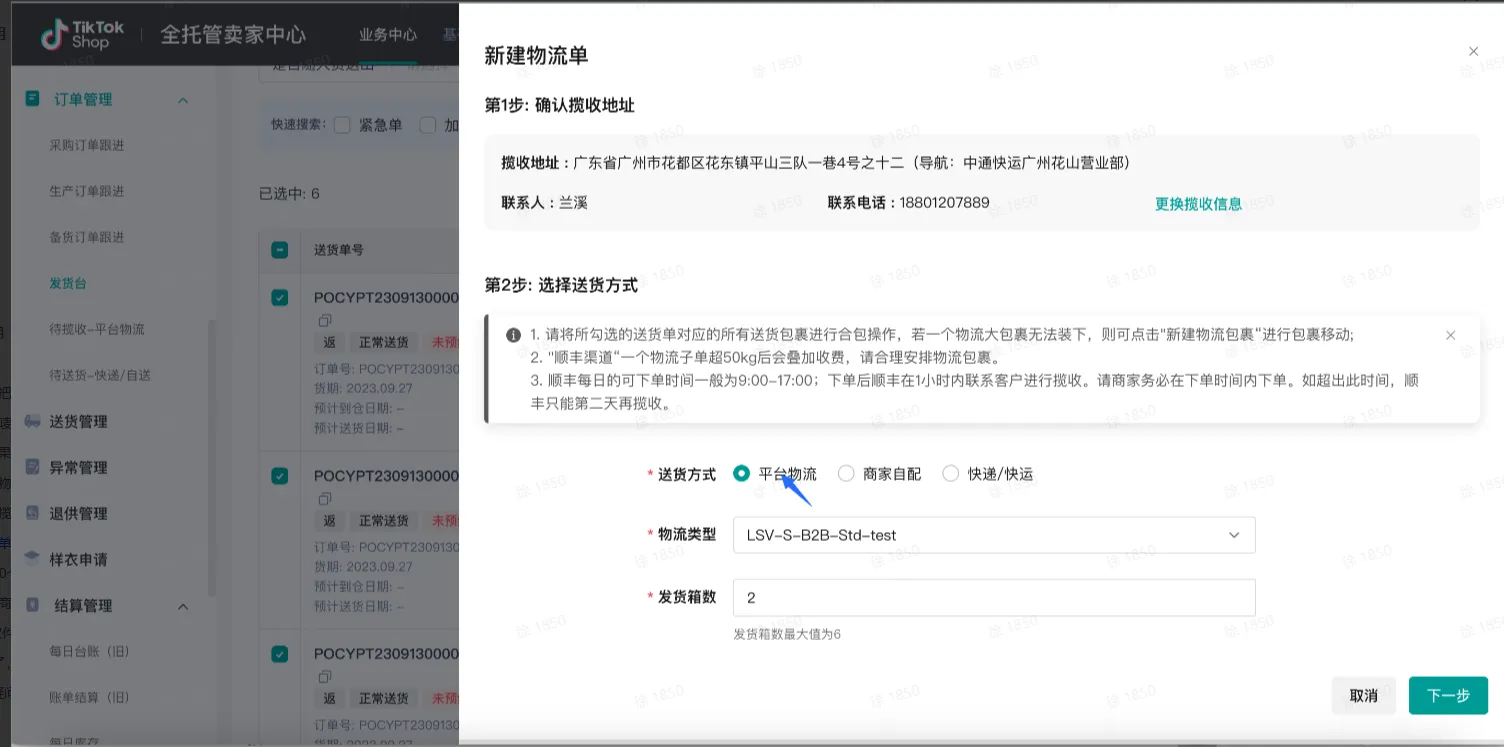1504x747 pixels.
Task: Click the 异常管理 sidebar icon
Action: (x=33, y=467)
